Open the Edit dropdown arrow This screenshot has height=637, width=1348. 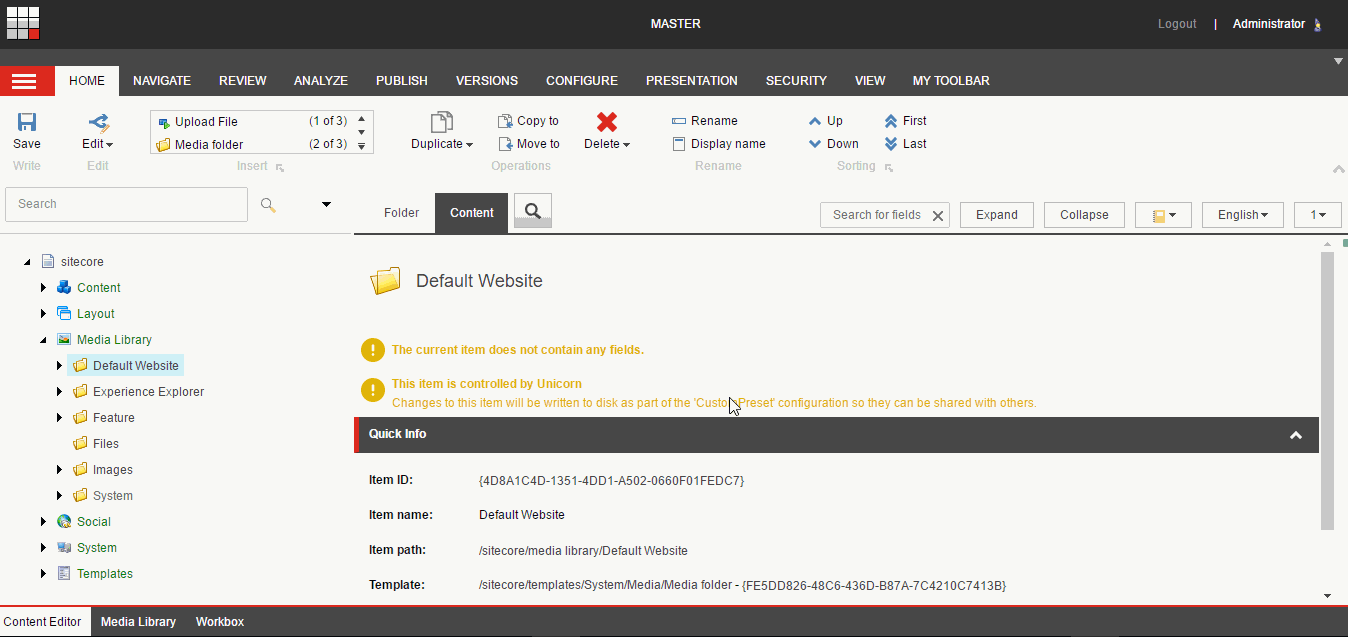pyautogui.click(x=109, y=145)
